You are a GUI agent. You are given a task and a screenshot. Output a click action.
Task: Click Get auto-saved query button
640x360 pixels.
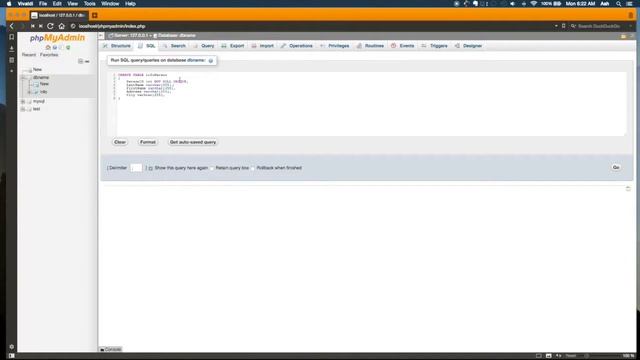point(193,142)
